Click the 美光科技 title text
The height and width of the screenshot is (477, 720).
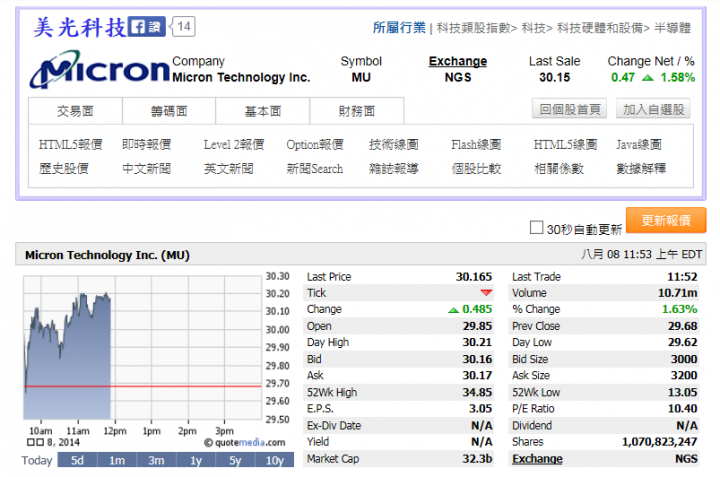(x=80, y=28)
